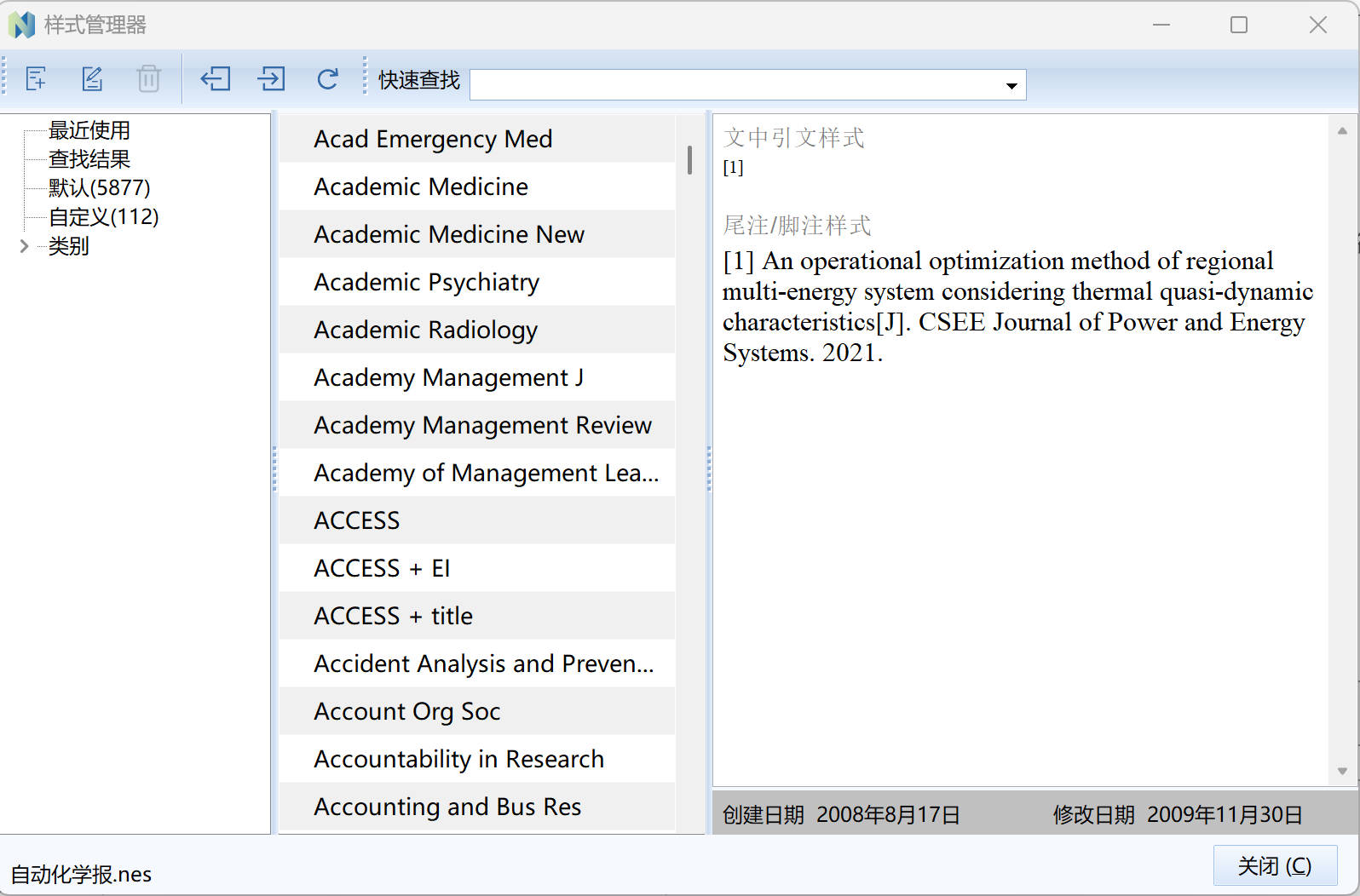The image size is (1360, 896).
Task: Click the delete style trash icon
Action: click(x=148, y=79)
